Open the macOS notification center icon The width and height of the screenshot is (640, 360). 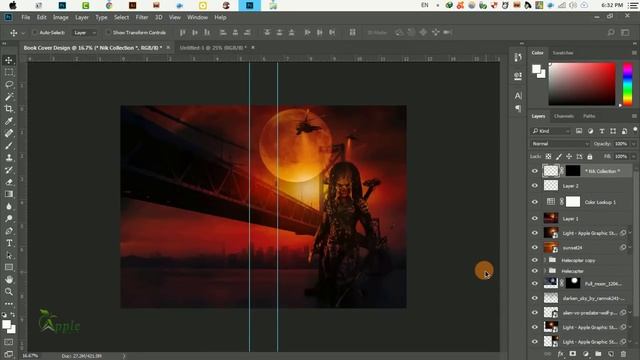633,5
